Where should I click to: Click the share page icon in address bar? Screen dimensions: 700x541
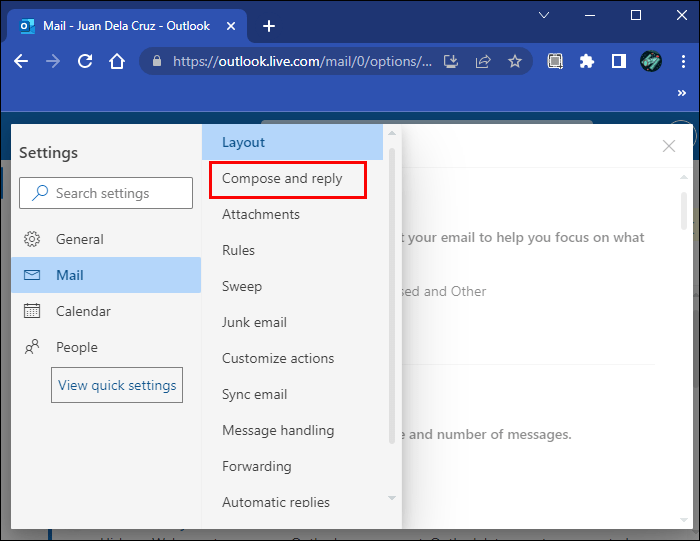[x=483, y=61]
